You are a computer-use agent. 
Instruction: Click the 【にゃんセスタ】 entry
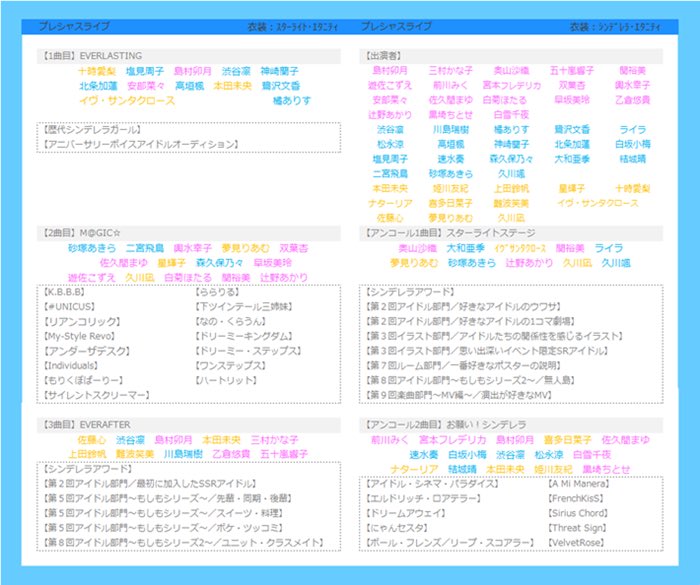[x=397, y=528]
